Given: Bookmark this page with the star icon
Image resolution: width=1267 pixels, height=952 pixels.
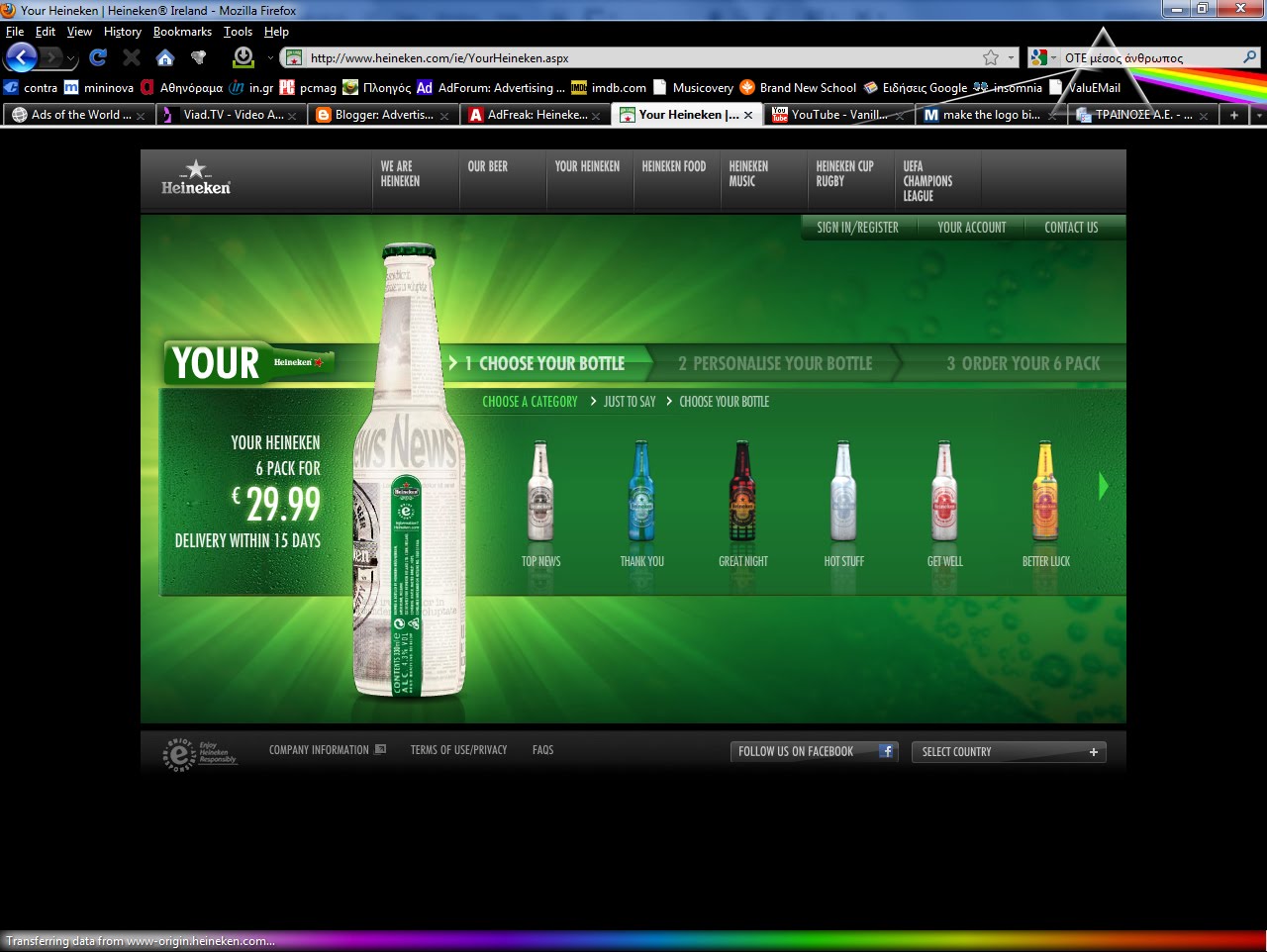Looking at the screenshot, I should tap(991, 57).
